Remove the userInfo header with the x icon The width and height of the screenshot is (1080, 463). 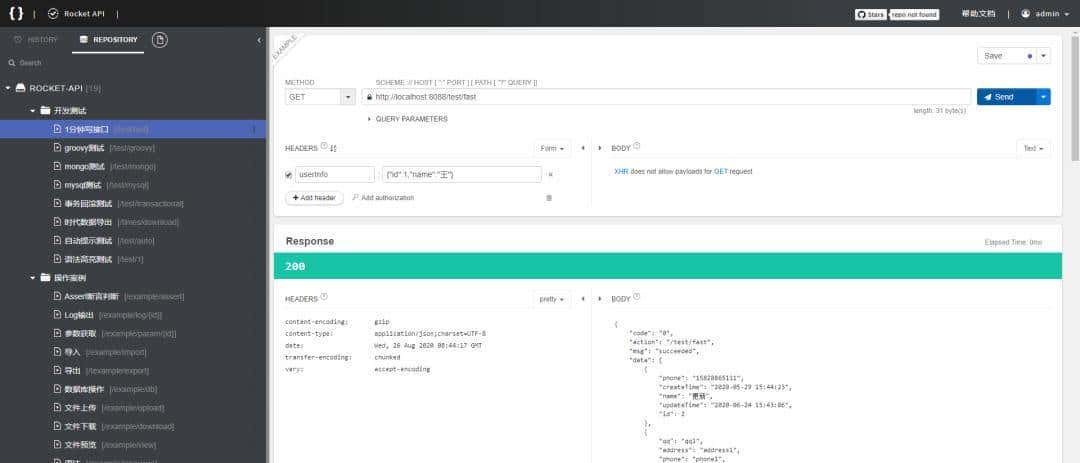coord(550,175)
